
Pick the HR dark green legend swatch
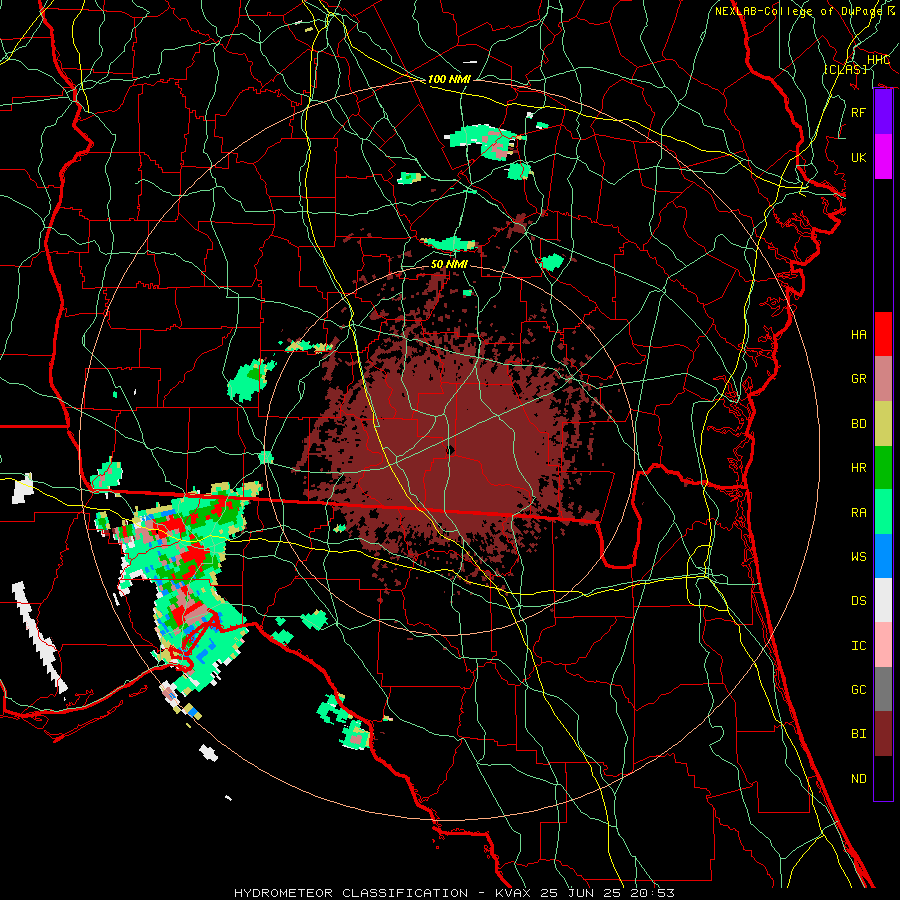click(883, 468)
